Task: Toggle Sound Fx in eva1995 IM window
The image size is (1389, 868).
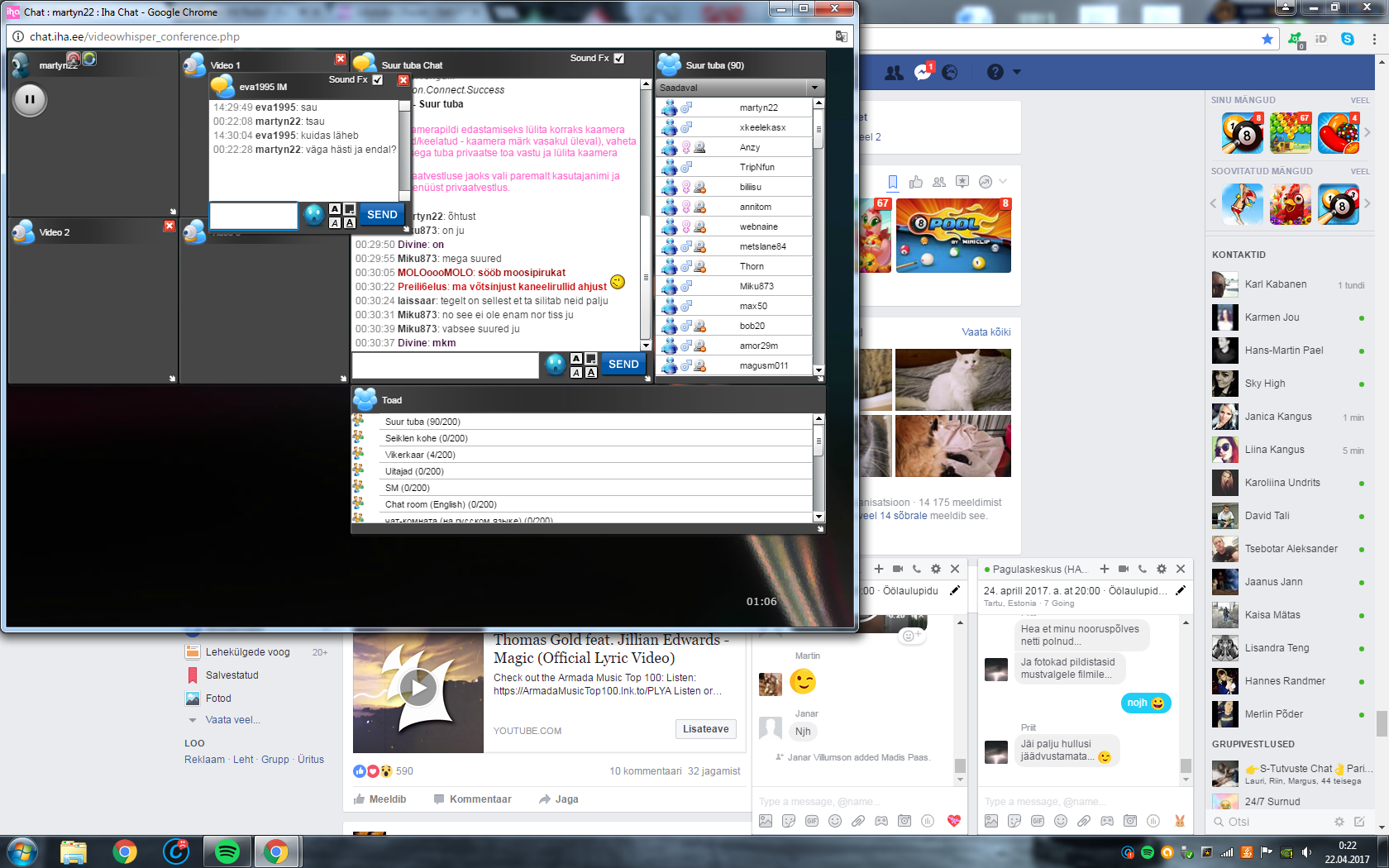Action: coord(378,80)
